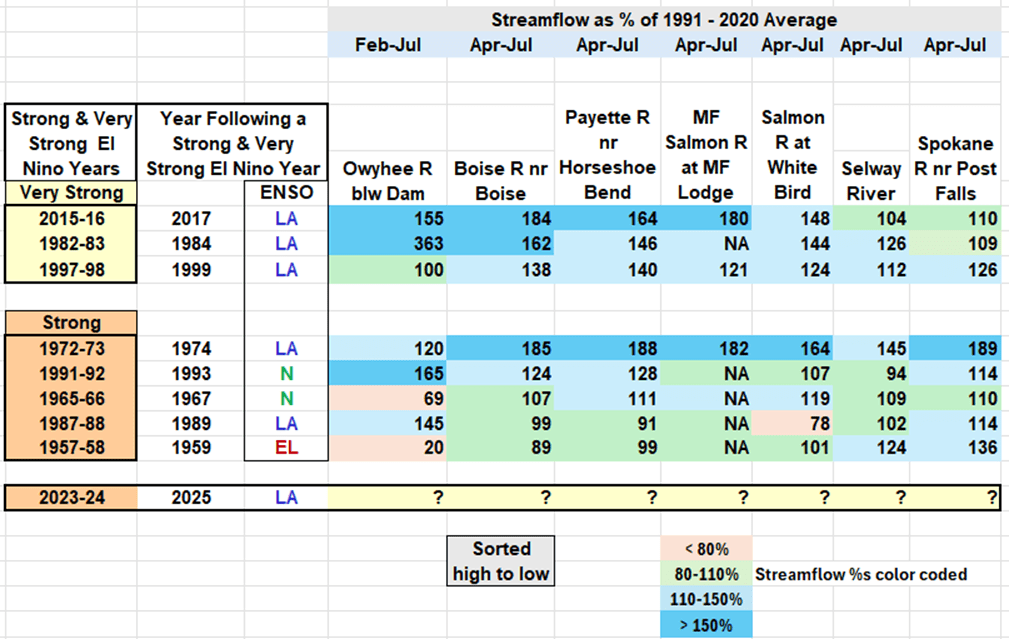1009x639 pixels.
Task: Select the red 'EL' ENSO cell
Action: pos(286,448)
